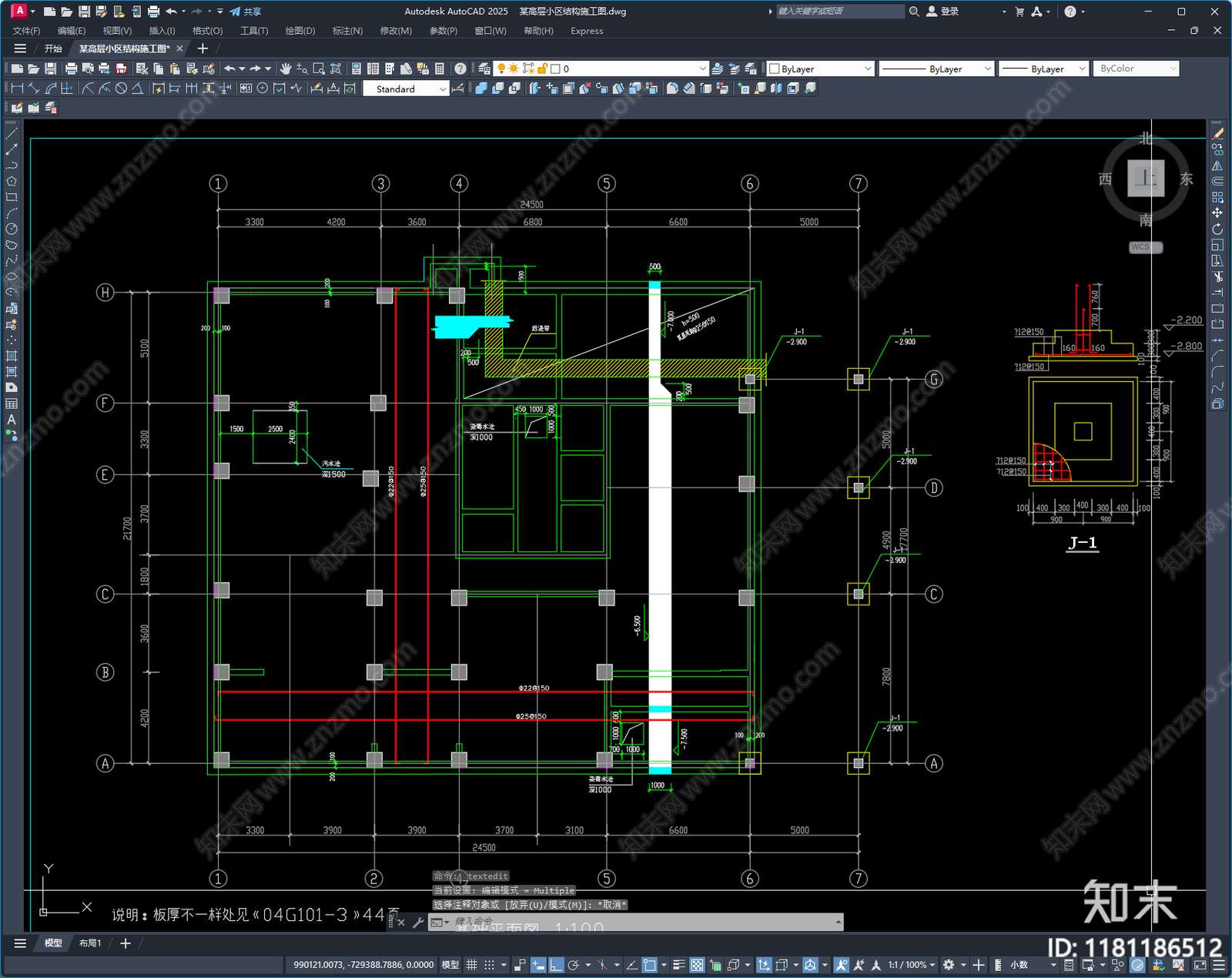Click the ByLayer white color swatch
The width and height of the screenshot is (1232, 978).
(775, 69)
